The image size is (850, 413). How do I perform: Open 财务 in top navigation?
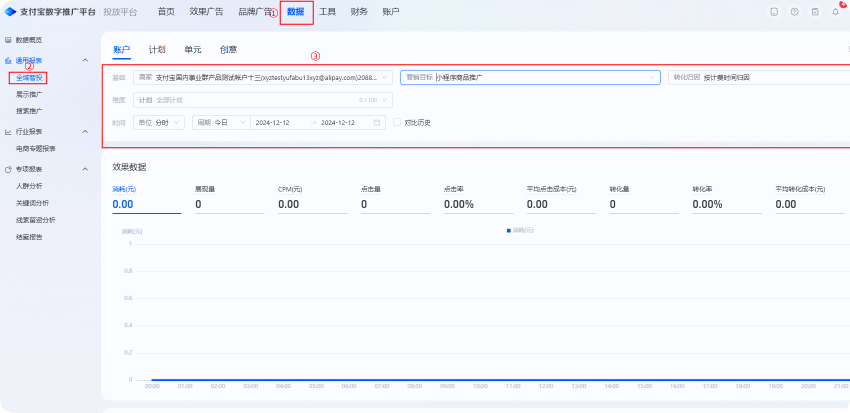(x=359, y=12)
